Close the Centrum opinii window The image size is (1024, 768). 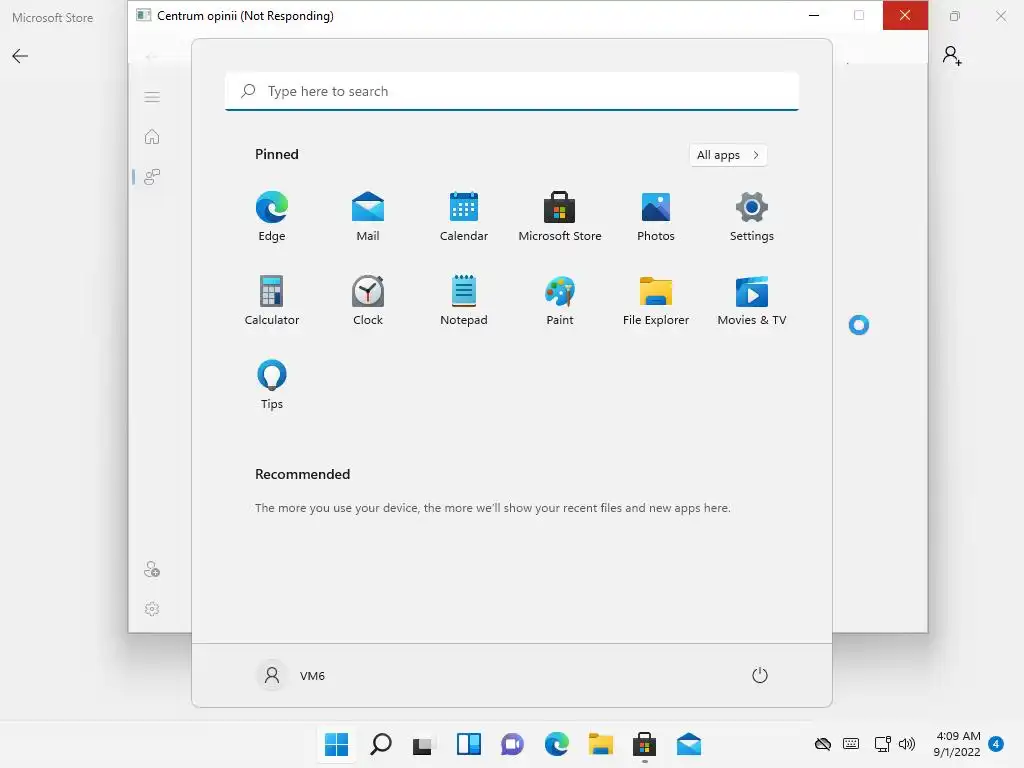[905, 15]
